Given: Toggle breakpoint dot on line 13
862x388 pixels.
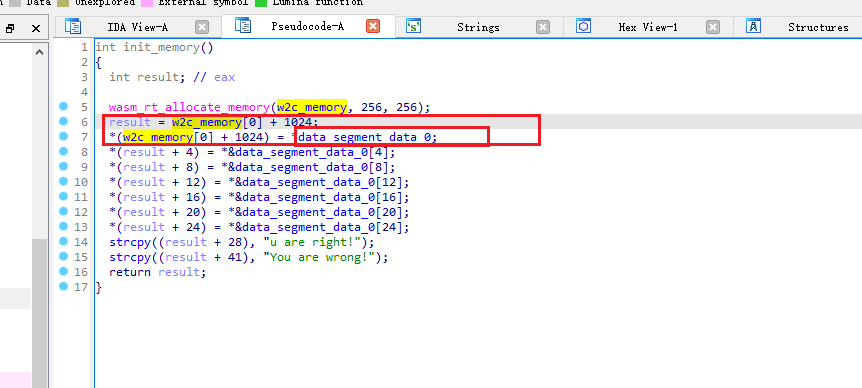Looking at the screenshot, I should pos(64,226).
